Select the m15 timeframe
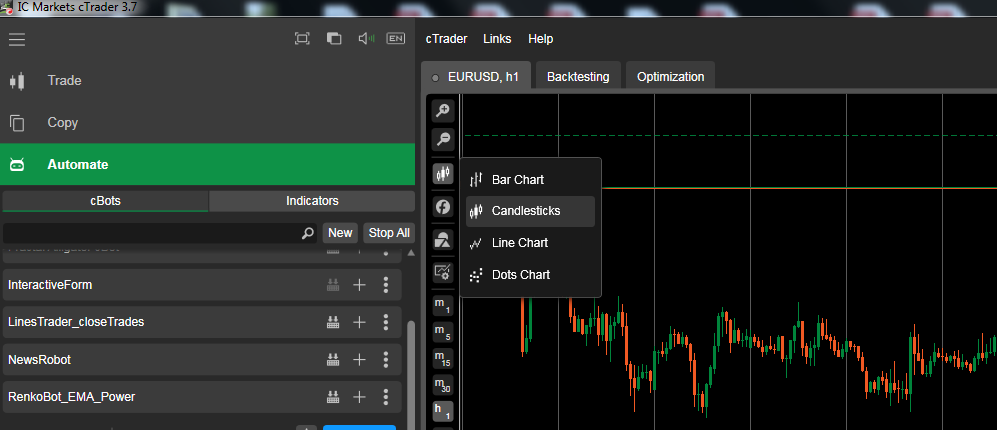 point(443,359)
